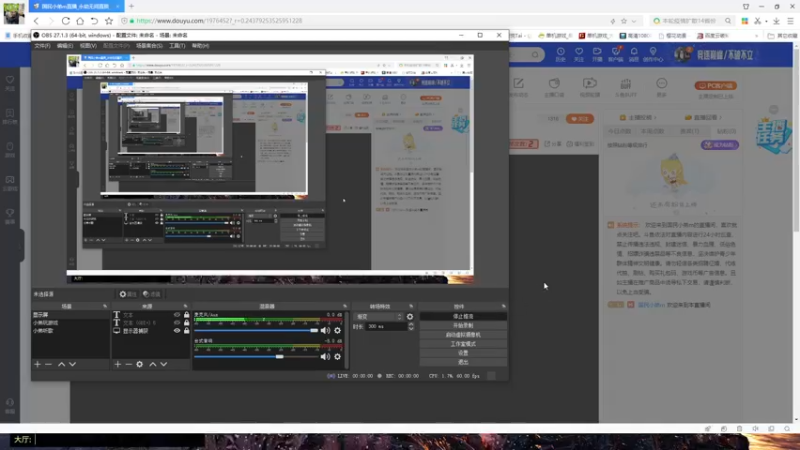This screenshot has width=800, height=450.
Task: Select the 小帅听歌 scene
Action: click(x=70, y=331)
